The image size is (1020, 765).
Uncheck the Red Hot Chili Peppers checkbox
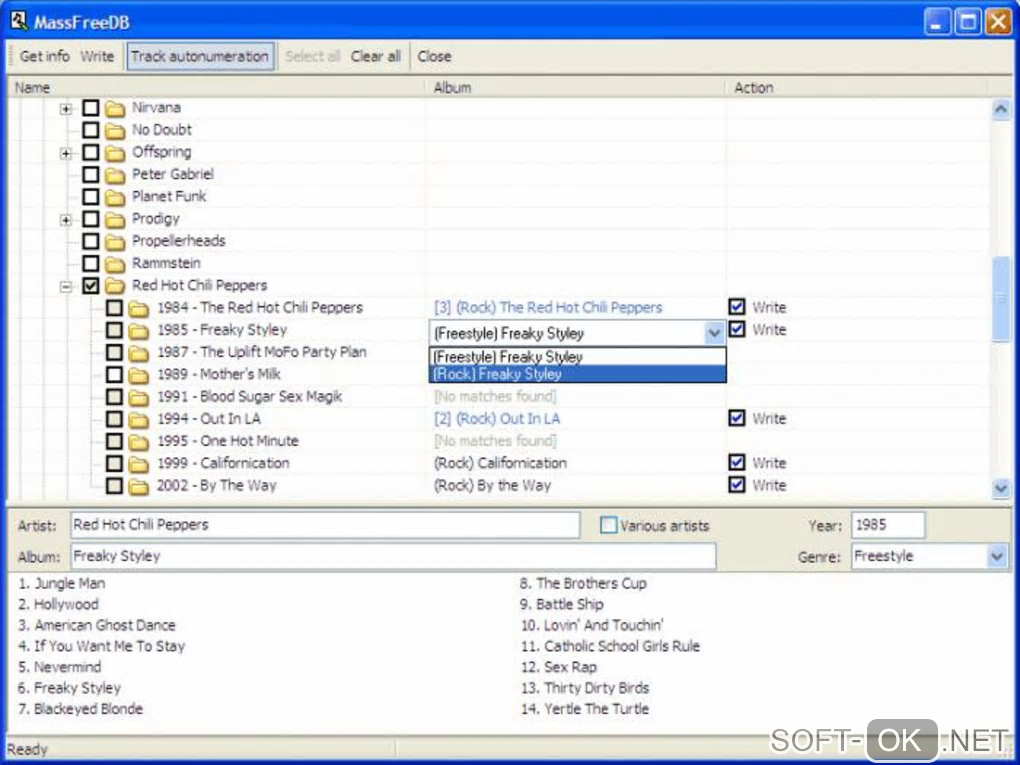coord(91,285)
